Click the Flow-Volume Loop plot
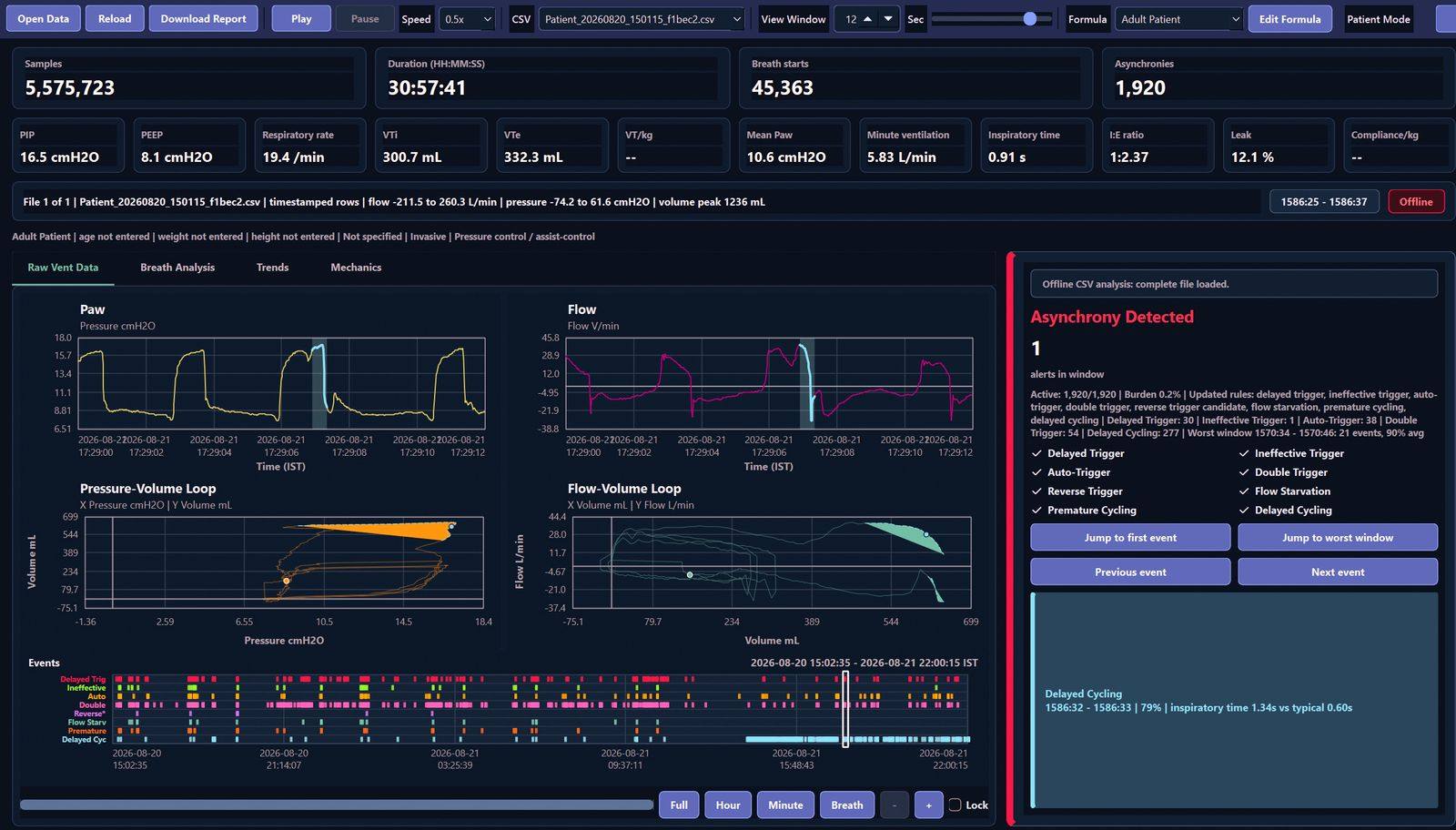Image resolution: width=1456 pixels, height=830 pixels. (772, 562)
